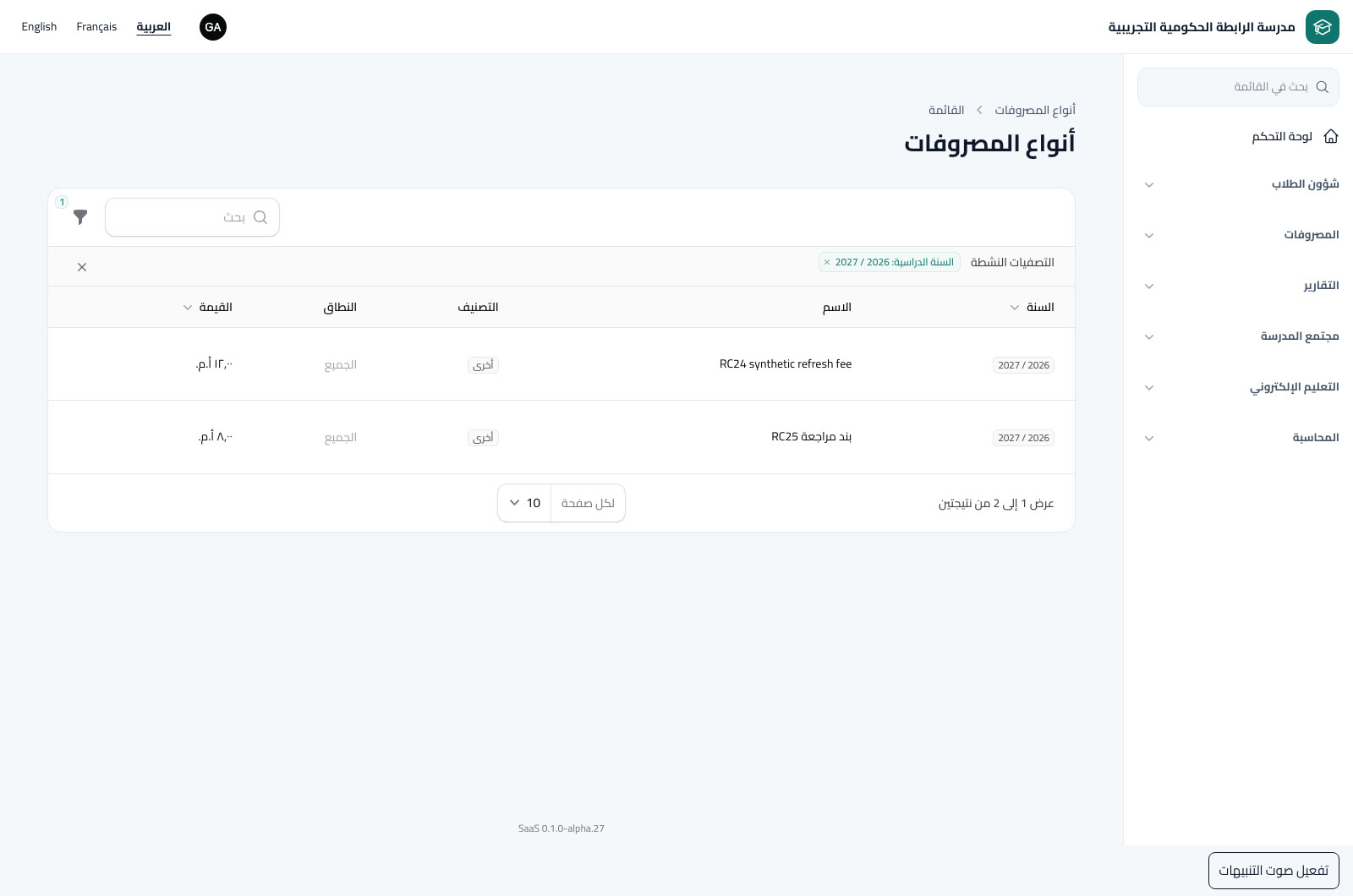Open the RC24 synthetic refresh fee row
This screenshot has width=1353, height=896.
click(x=561, y=364)
